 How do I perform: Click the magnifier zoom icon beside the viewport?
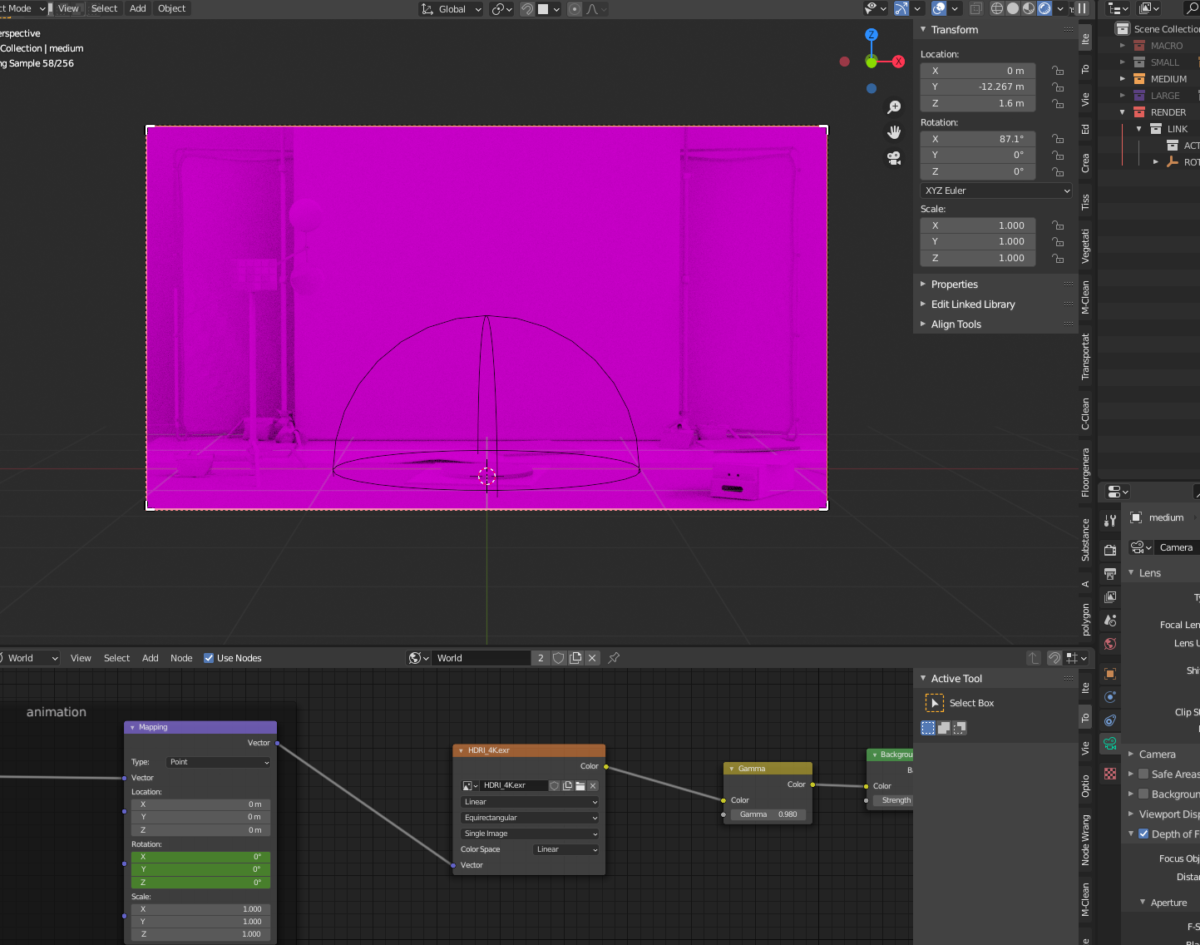point(893,105)
